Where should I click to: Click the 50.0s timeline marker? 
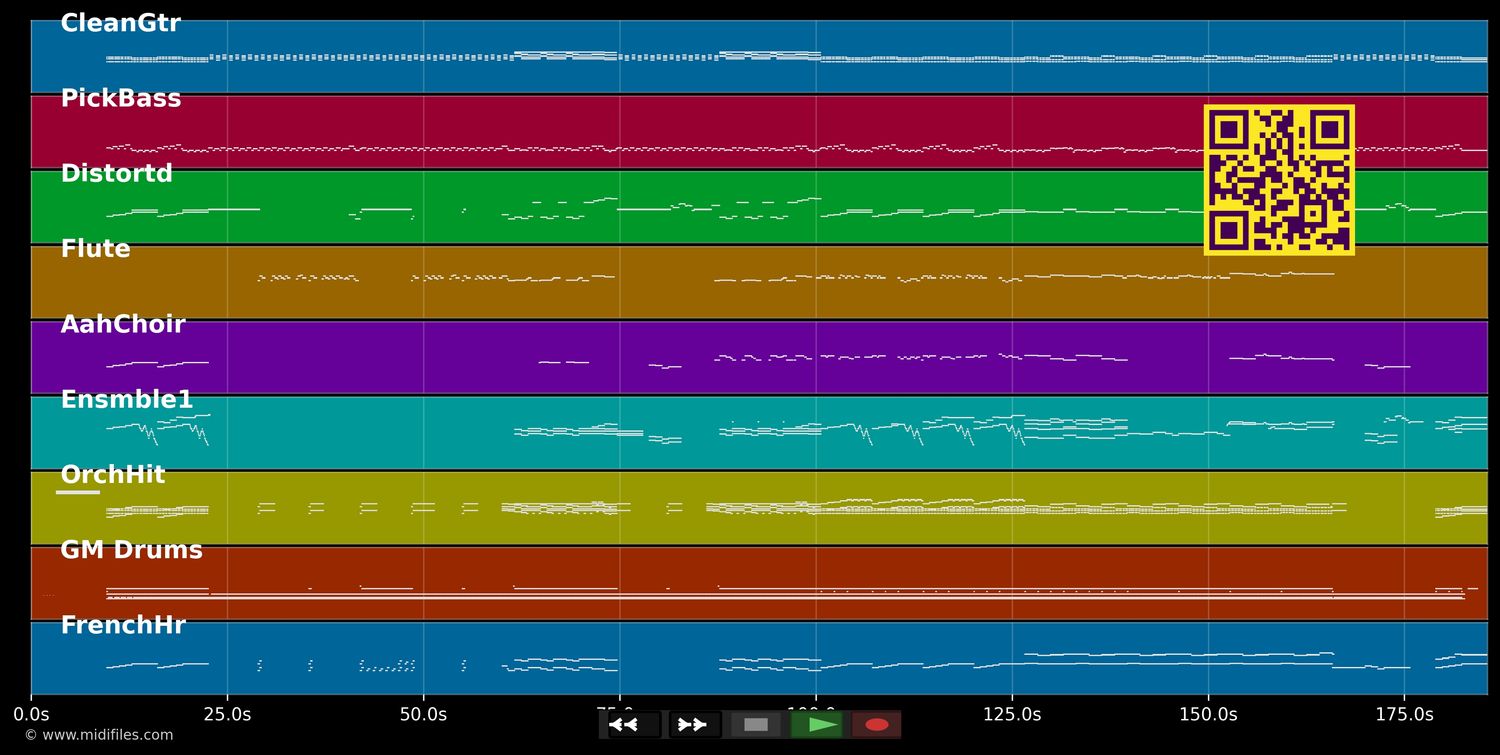(423, 715)
